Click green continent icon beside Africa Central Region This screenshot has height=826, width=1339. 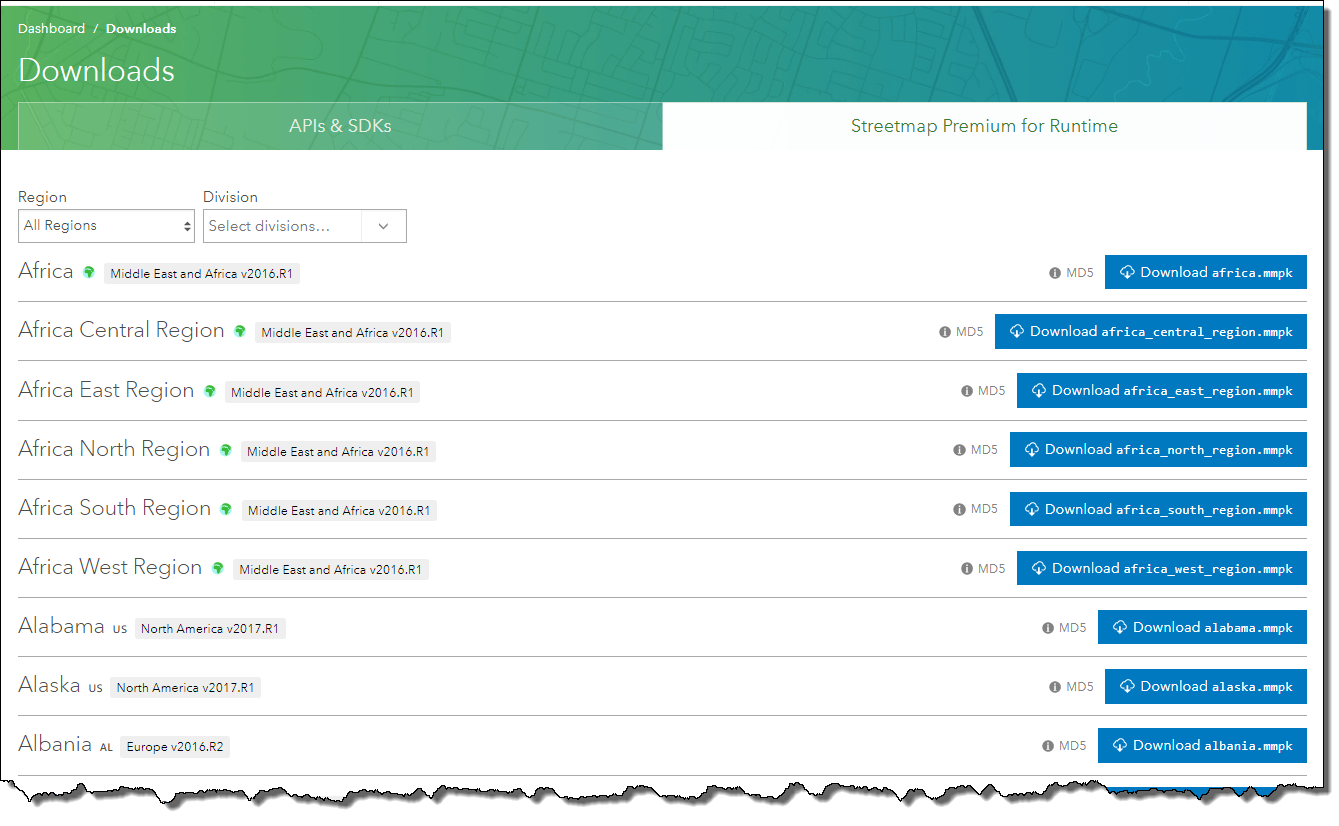pyautogui.click(x=240, y=331)
